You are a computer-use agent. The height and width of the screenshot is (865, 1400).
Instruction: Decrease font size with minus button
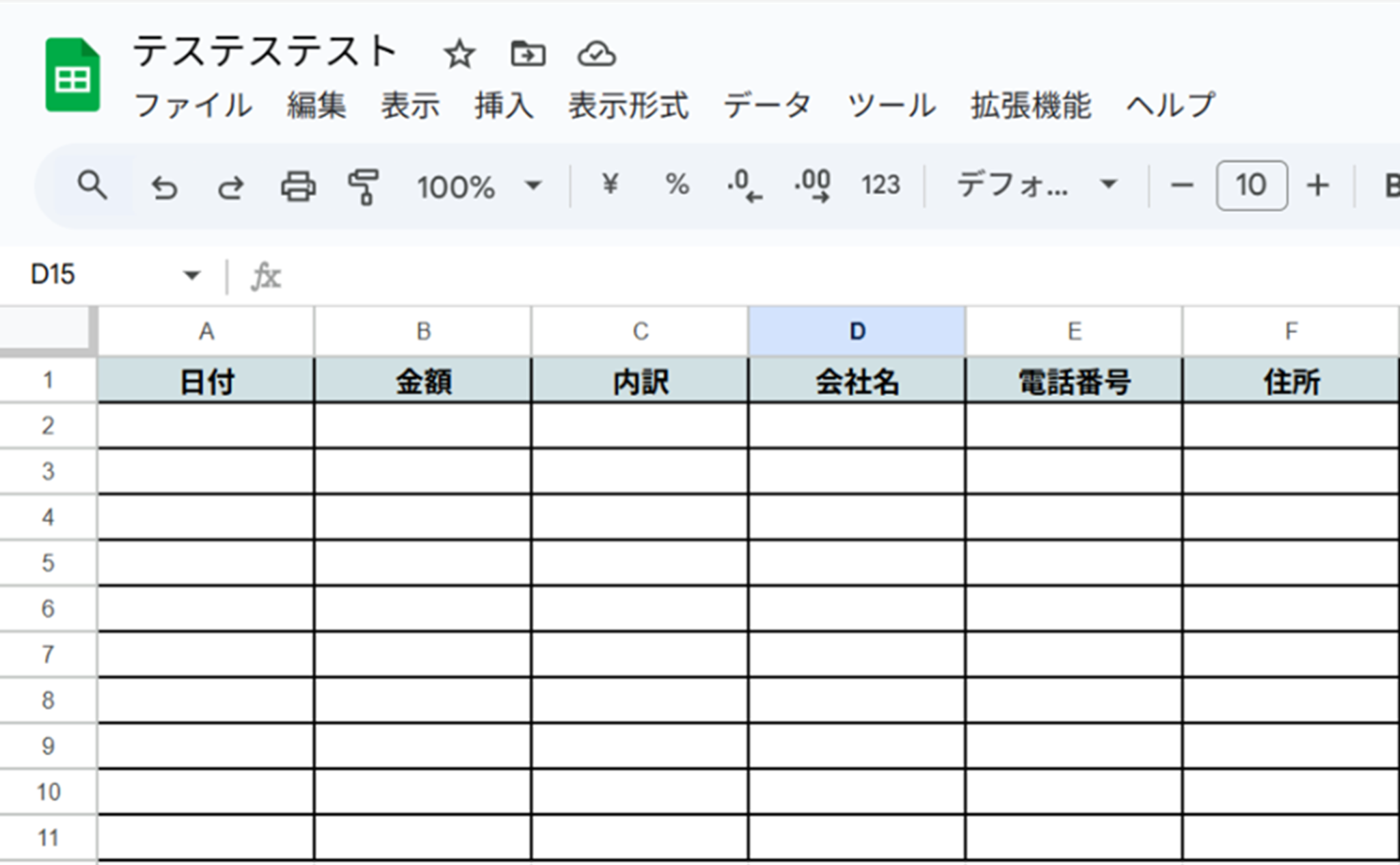coord(1182,185)
